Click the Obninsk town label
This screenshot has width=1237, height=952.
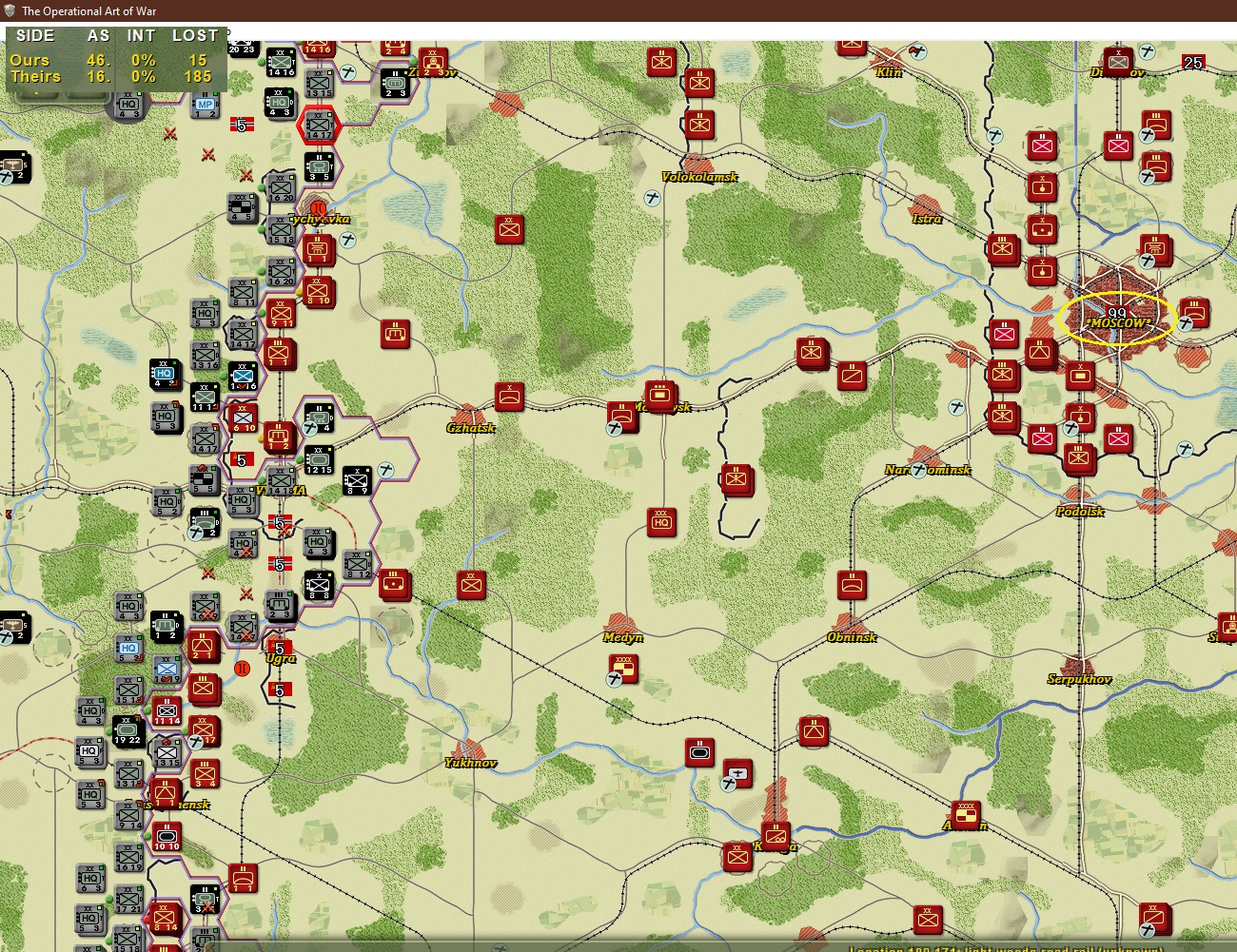click(852, 637)
